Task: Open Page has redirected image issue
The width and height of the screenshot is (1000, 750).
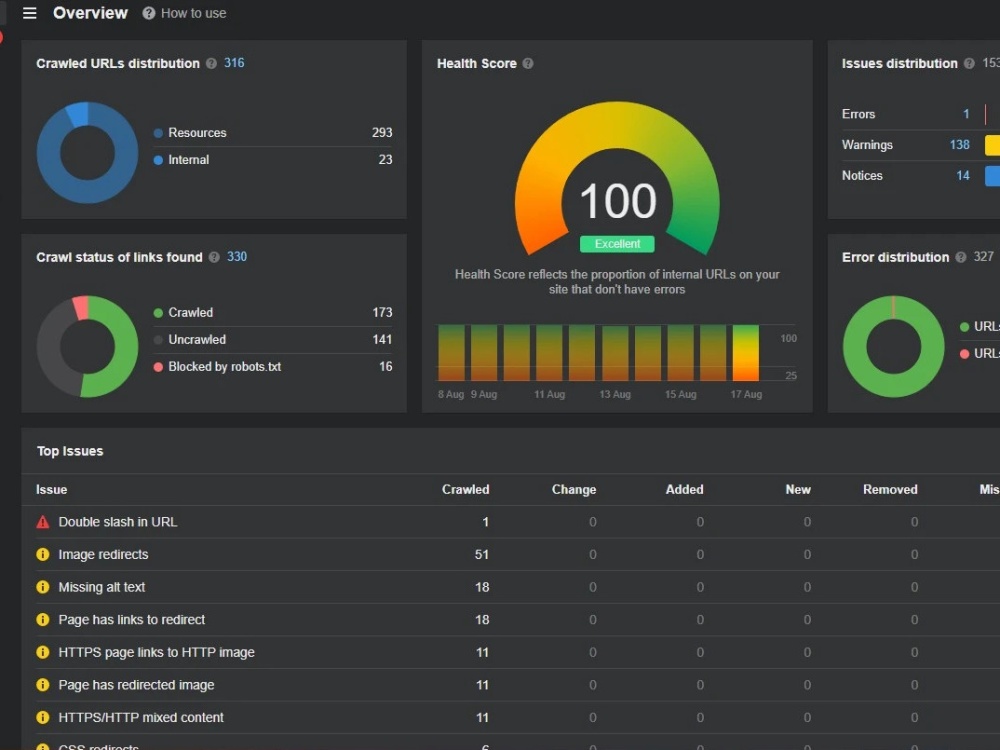Action: pyautogui.click(x=136, y=685)
